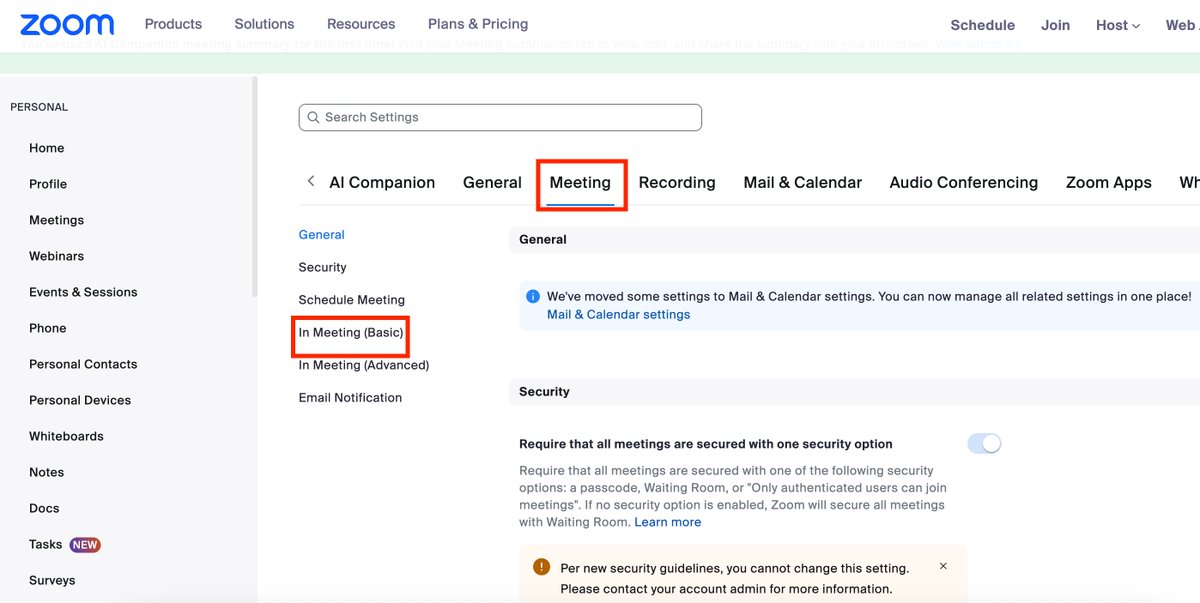The height and width of the screenshot is (603, 1200).
Task: Select In Meeting (Advanced) in settings sidebar
Action: [x=363, y=365]
